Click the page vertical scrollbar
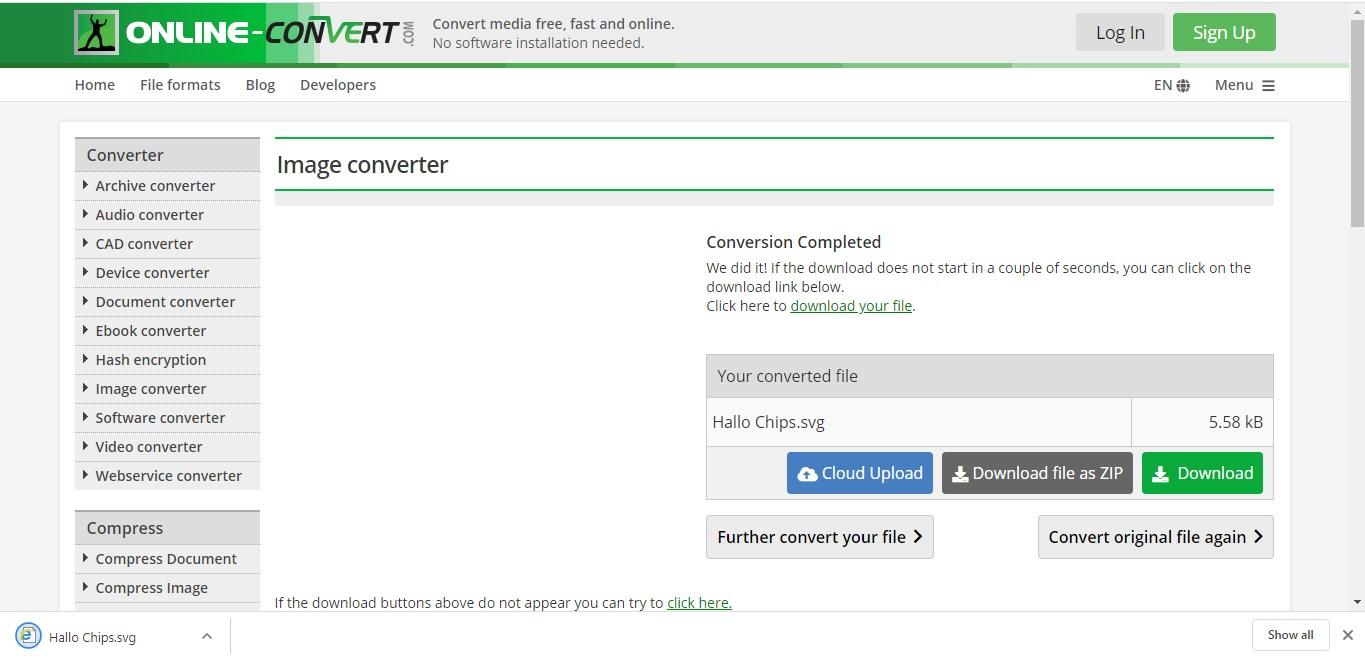The height and width of the screenshot is (659, 1365). [x=1357, y=125]
